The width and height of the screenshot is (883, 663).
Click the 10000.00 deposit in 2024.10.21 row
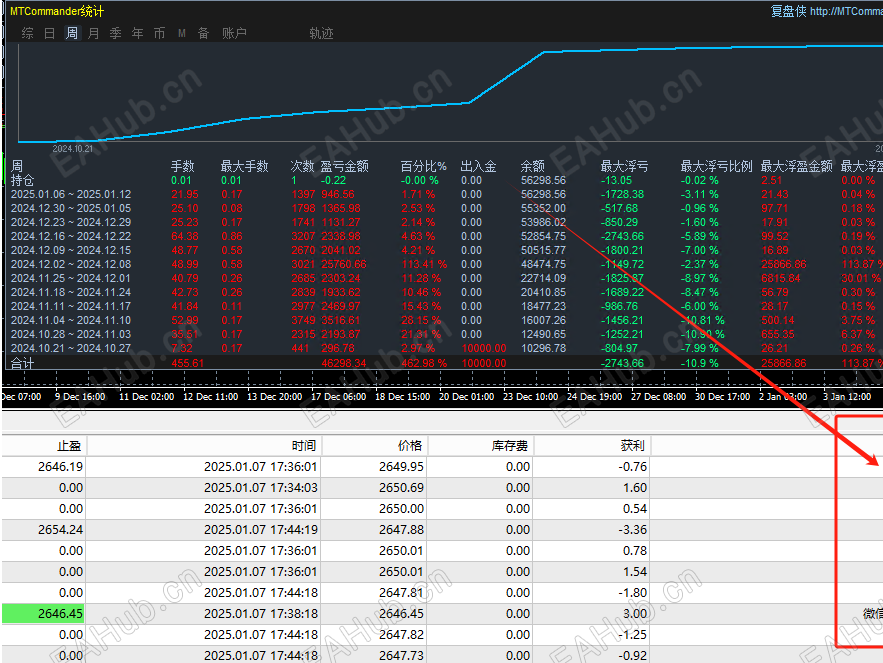[484, 348]
